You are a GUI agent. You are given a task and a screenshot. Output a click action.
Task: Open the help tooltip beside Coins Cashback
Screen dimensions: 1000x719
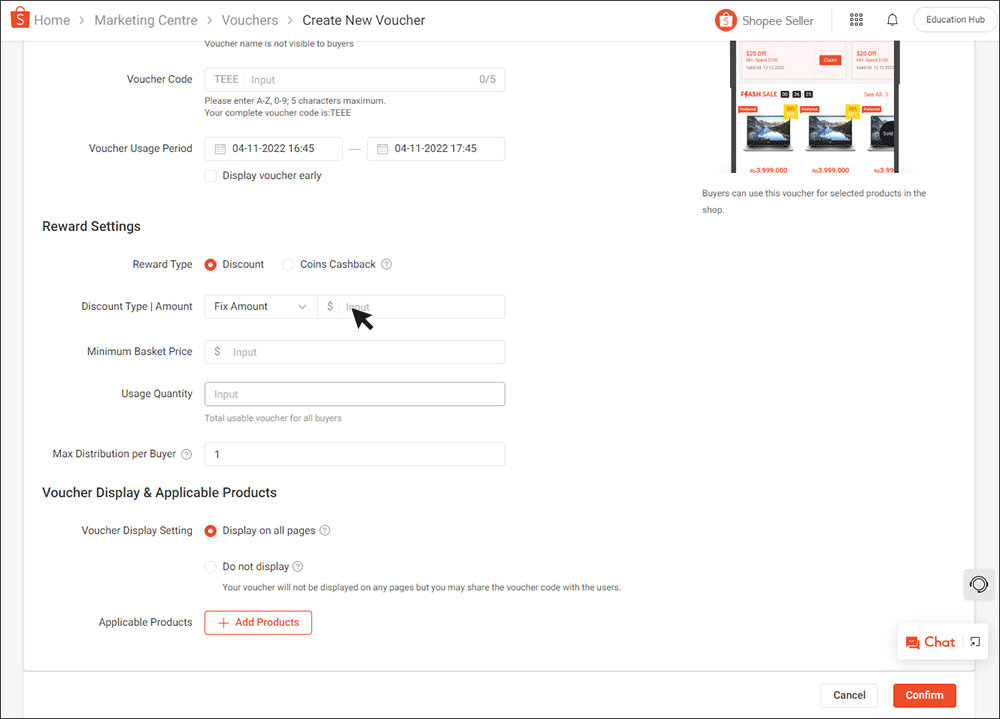(x=388, y=264)
